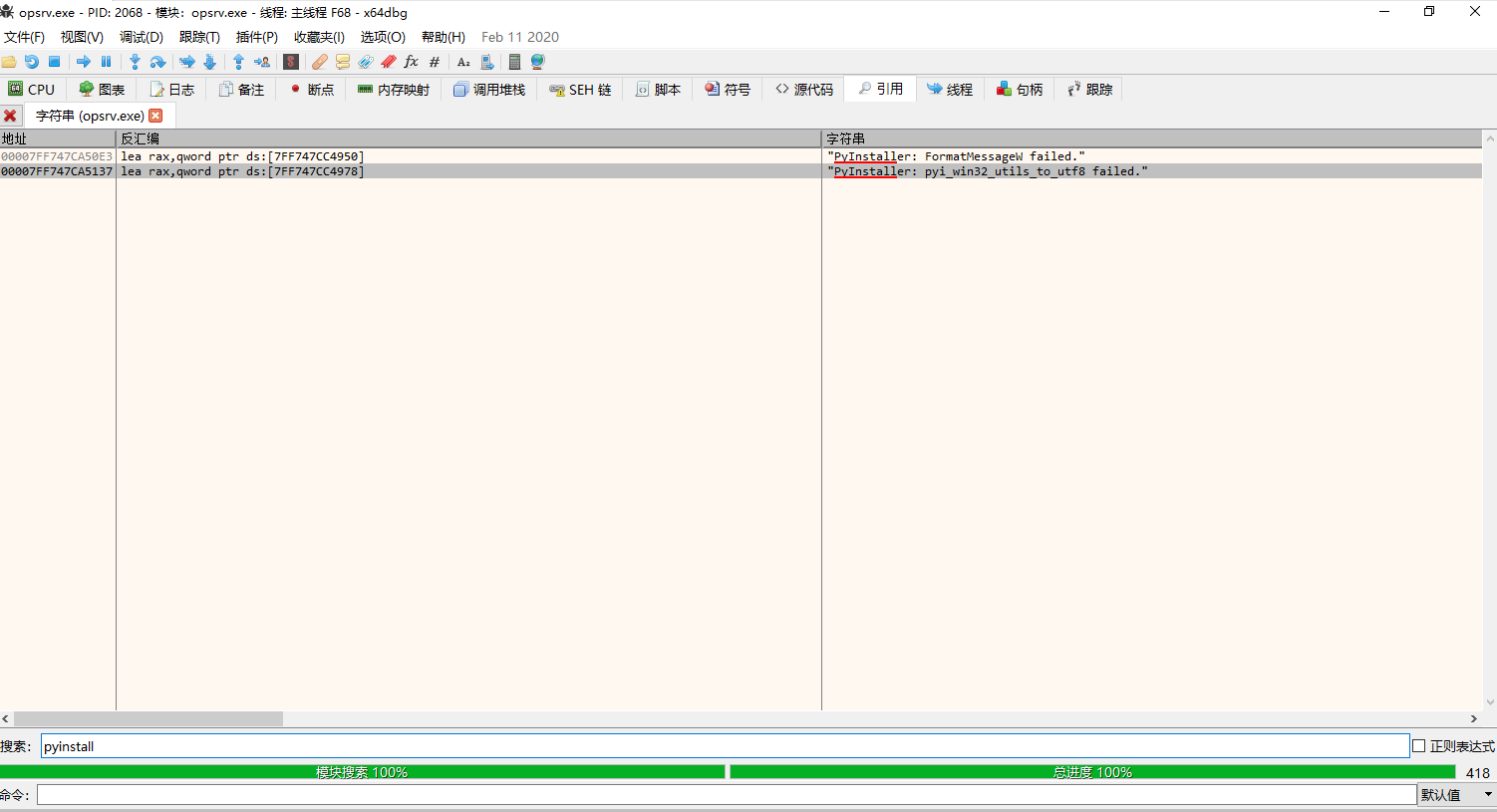Click the 地址 column header
The image size is (1497, 812).
[x=58, y=138]
